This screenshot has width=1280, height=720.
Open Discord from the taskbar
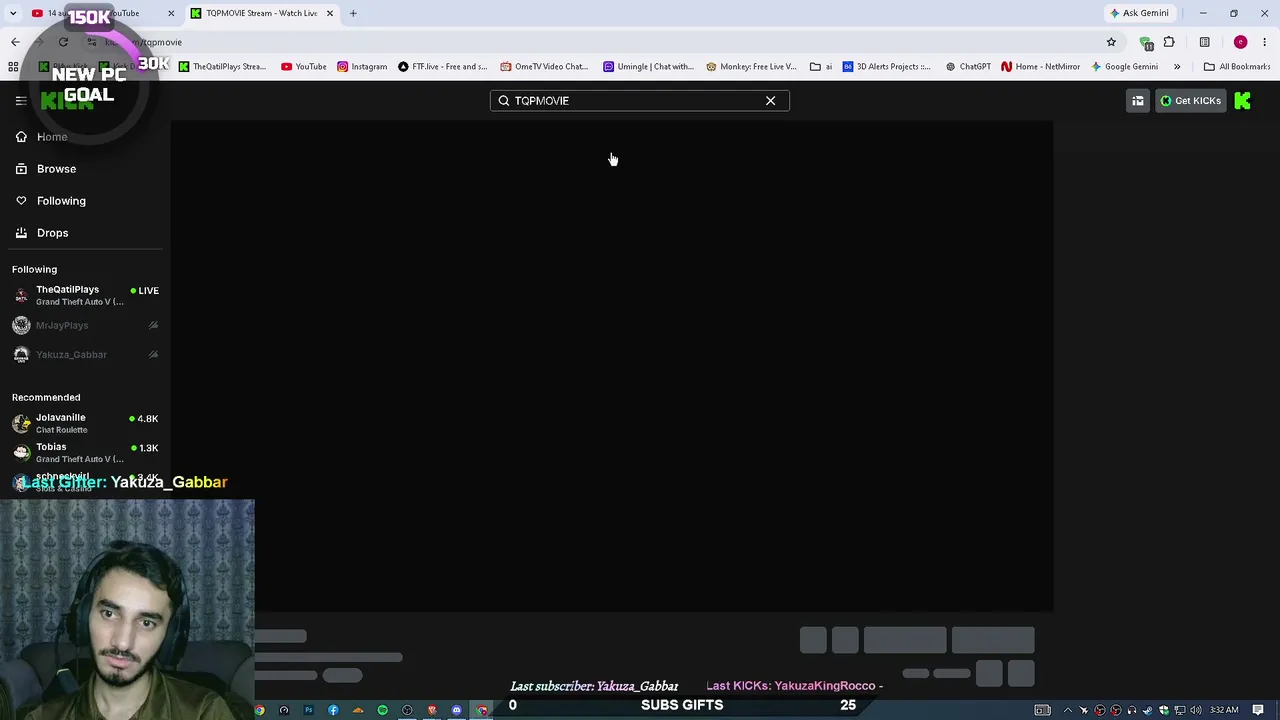click(x=456, y=710)
